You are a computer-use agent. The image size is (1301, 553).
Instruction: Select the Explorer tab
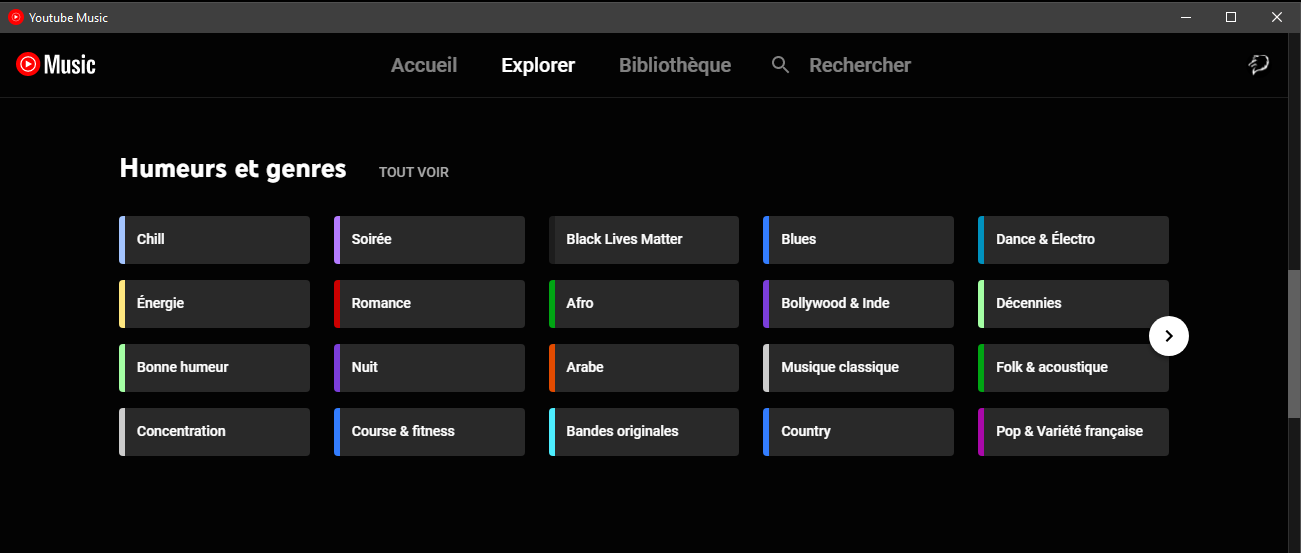[538, 65]
